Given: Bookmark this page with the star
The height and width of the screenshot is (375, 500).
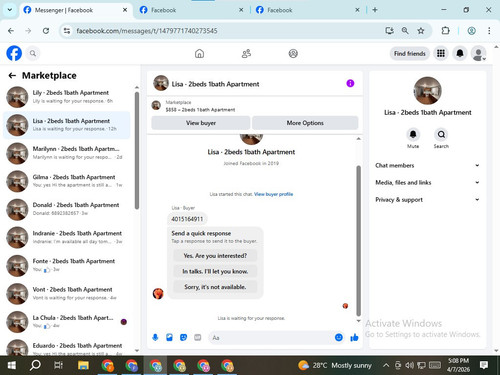Looking at the screenshot, I should (421, 31).
